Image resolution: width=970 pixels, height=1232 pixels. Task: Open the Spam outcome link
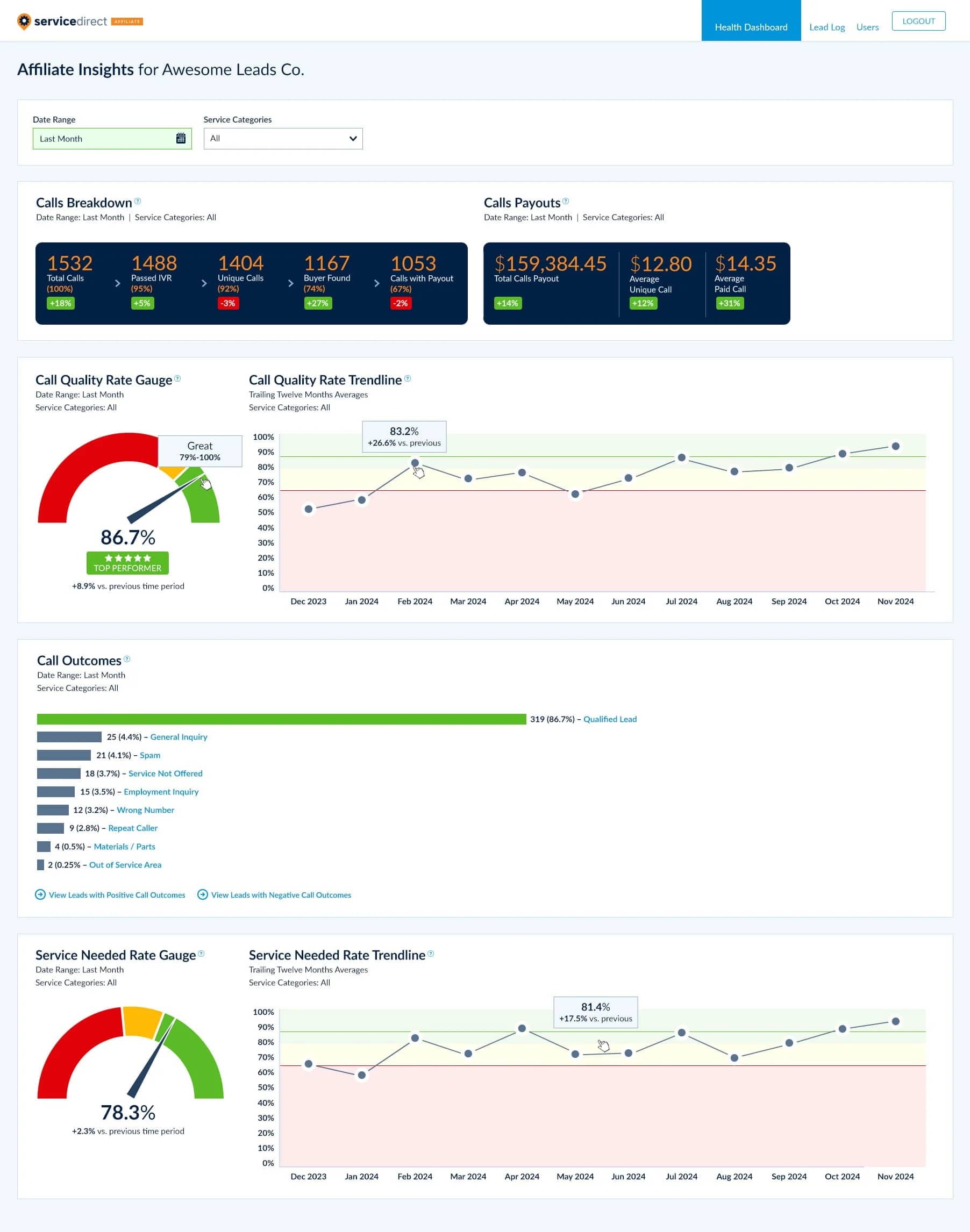click(x=149, y=755)
